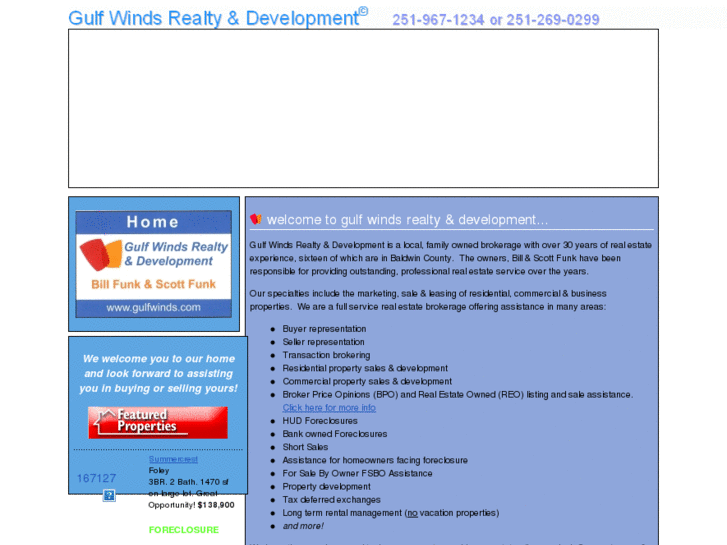This screenshot has height=545, width=727.
Task: Open the 'Click here for more info' link
Action: 329,408
